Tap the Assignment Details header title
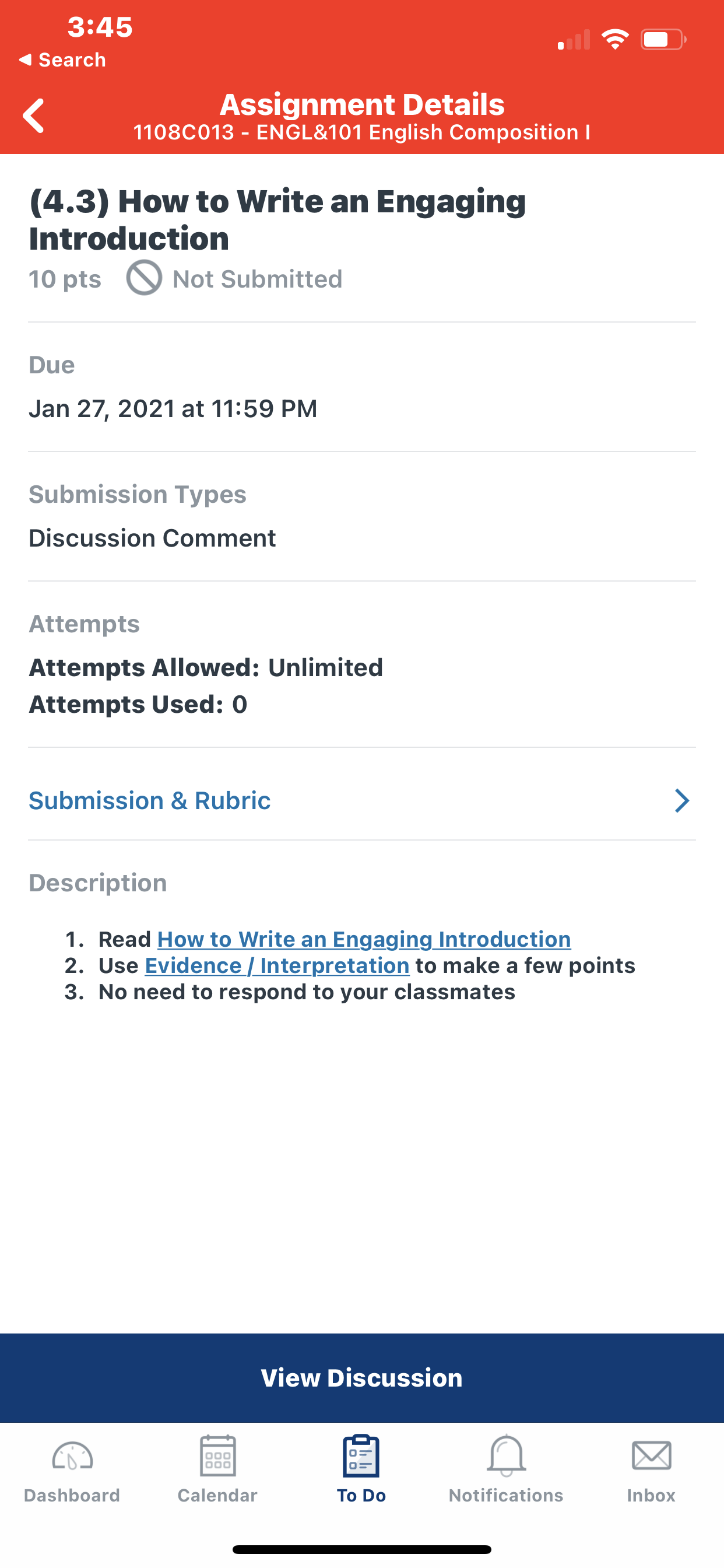The image size is (724, 1568). (362, 104)
